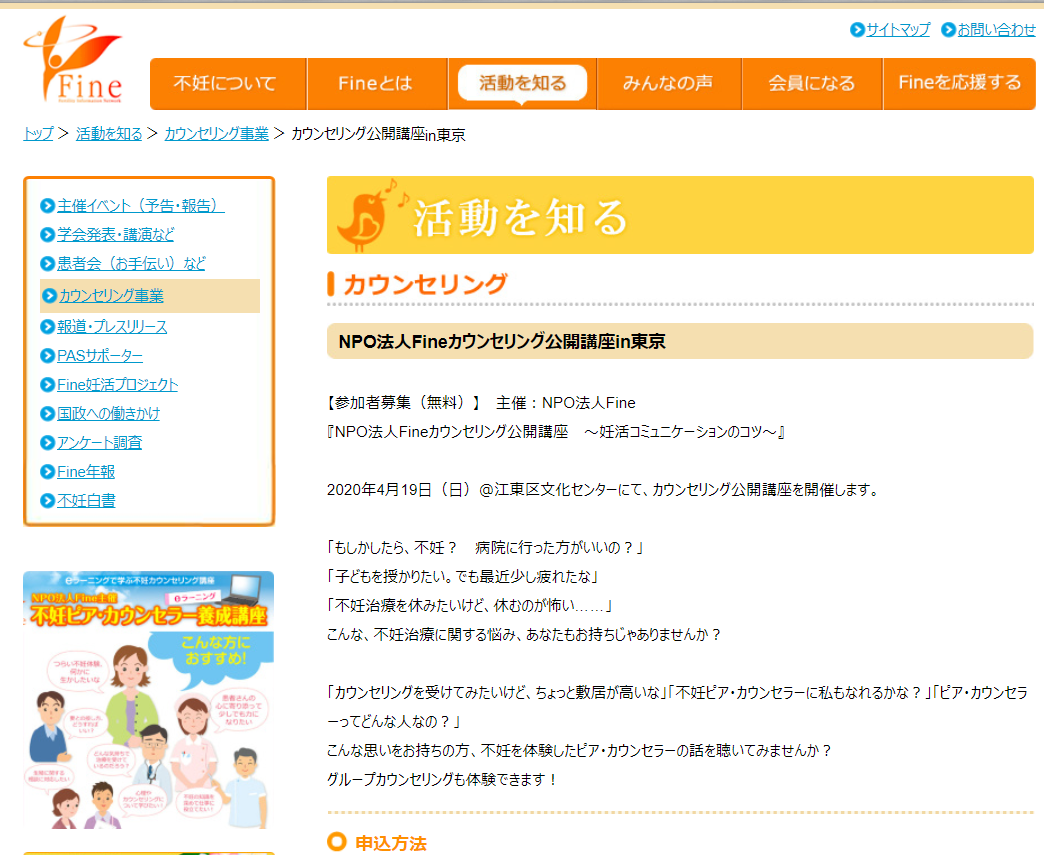
Task: Click arrow icon beside Fine年報
Action: click(47, 471)
